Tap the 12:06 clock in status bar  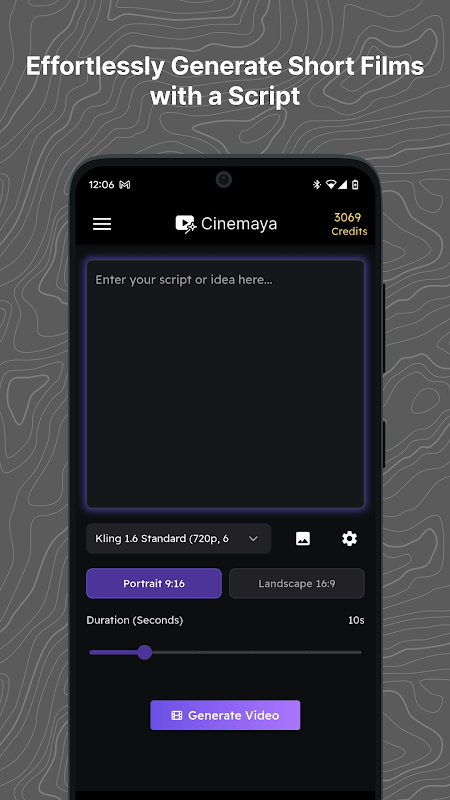point(102,185)
